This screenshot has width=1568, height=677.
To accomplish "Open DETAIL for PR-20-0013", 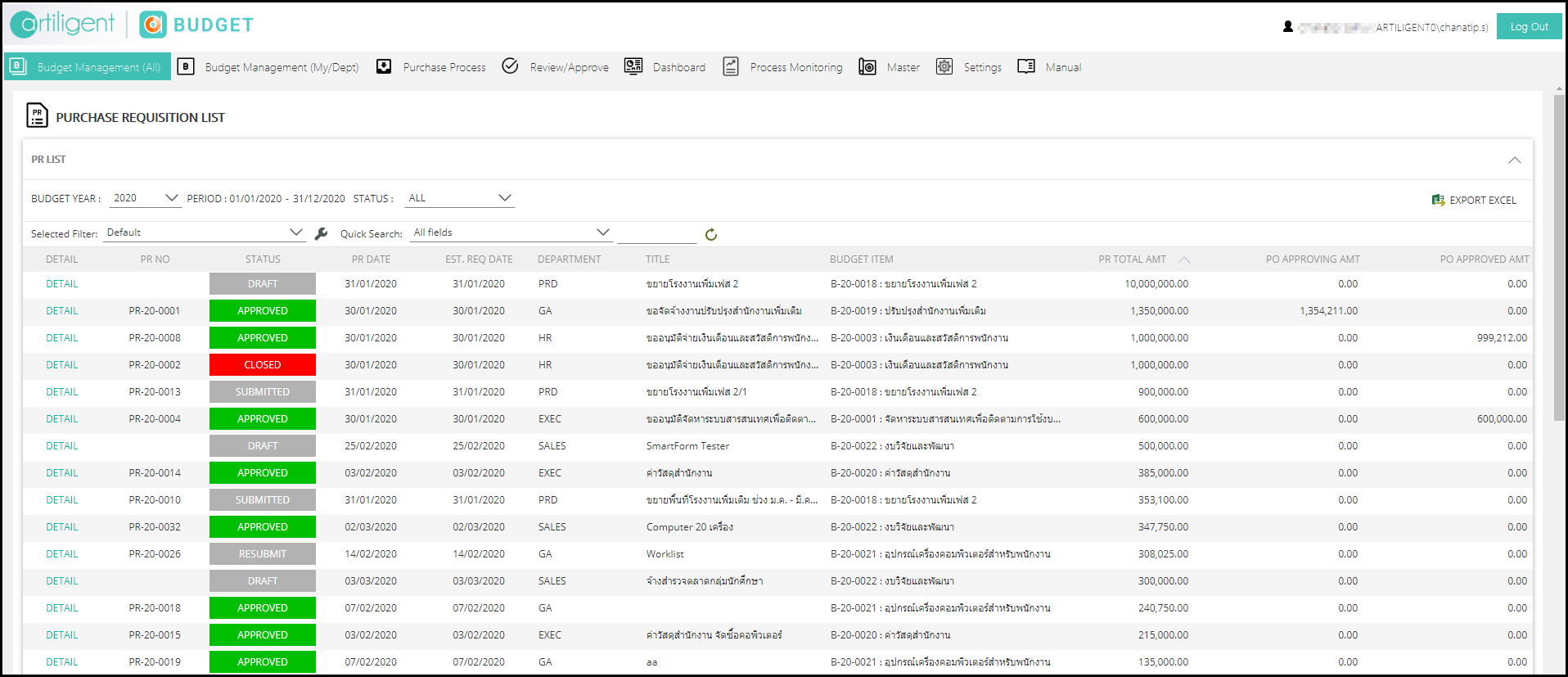I will click(x=62, y=392).
